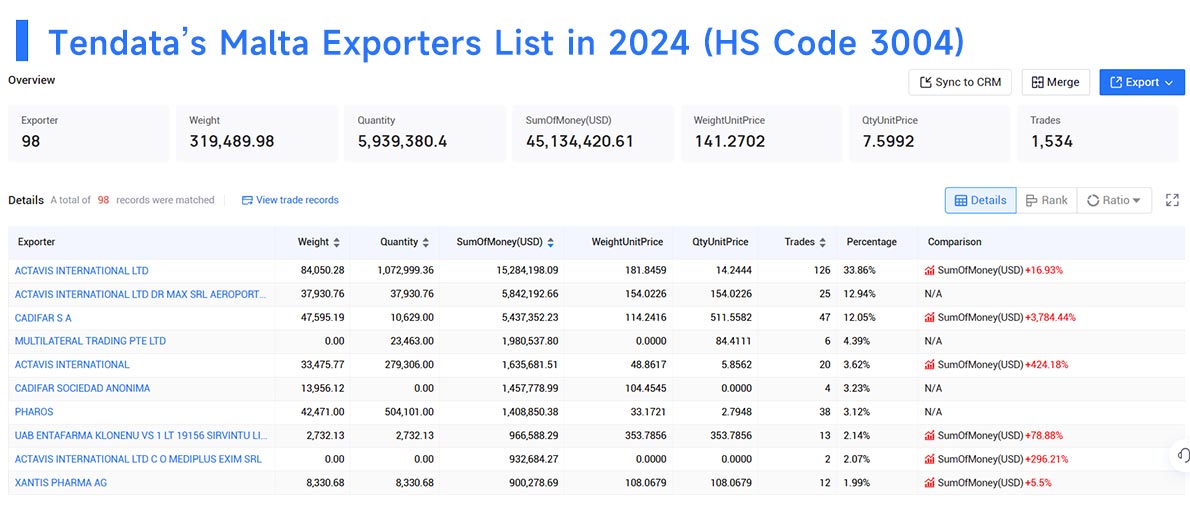
Task: Click QtyUnitPrice value 7.5992
Action: coord(888,141)
